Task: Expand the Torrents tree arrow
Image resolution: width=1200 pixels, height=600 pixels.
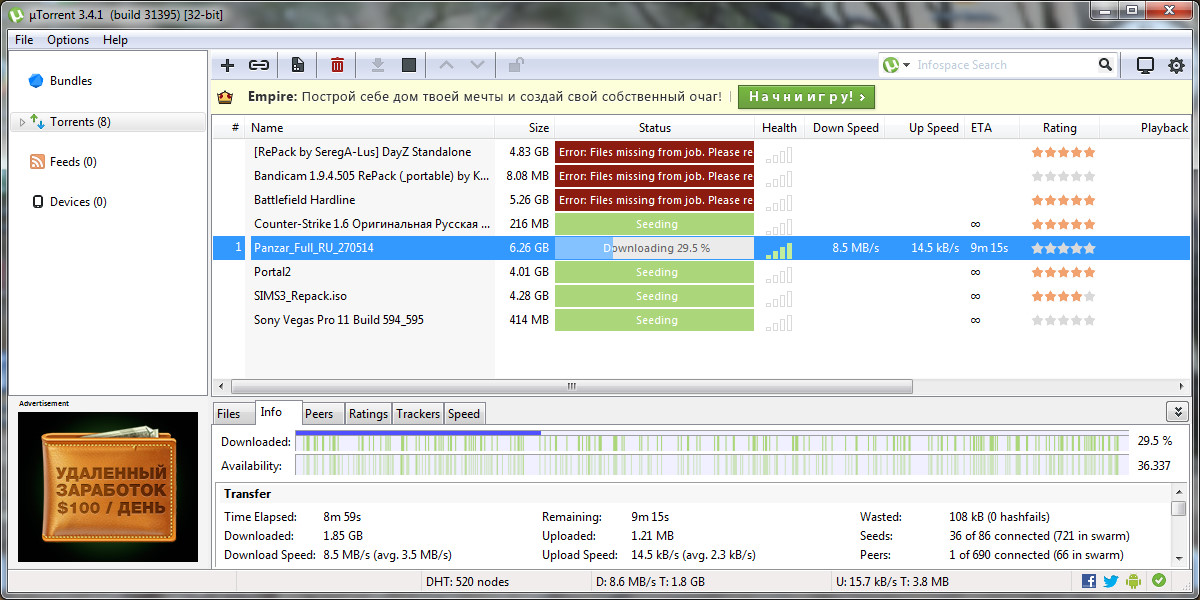Action: click(x=22, y=122)
